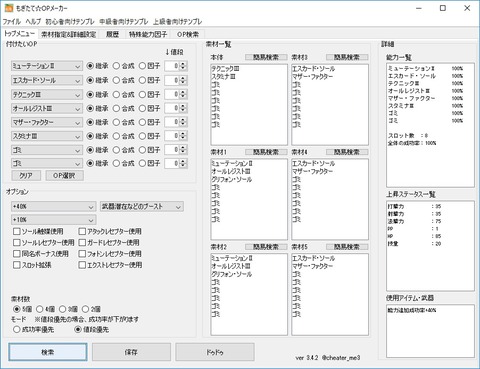Click 簡易検索 for 素材4

point(347,152)
